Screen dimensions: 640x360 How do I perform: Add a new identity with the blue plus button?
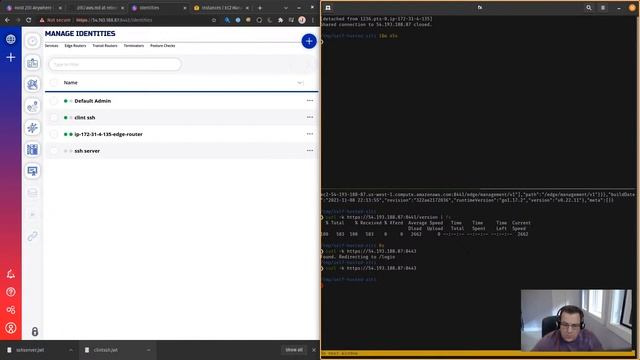(309, 41)
